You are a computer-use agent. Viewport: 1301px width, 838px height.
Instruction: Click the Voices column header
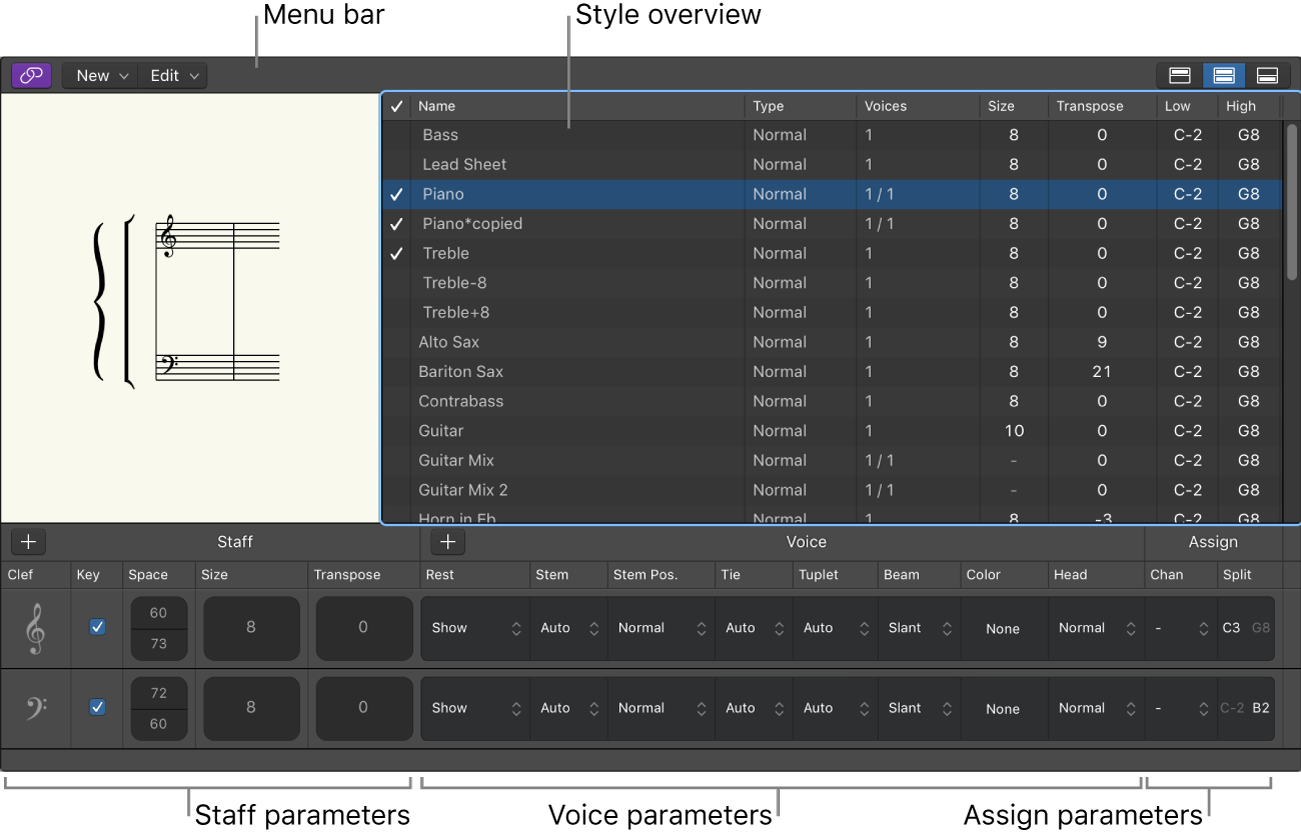pos(918,106)
